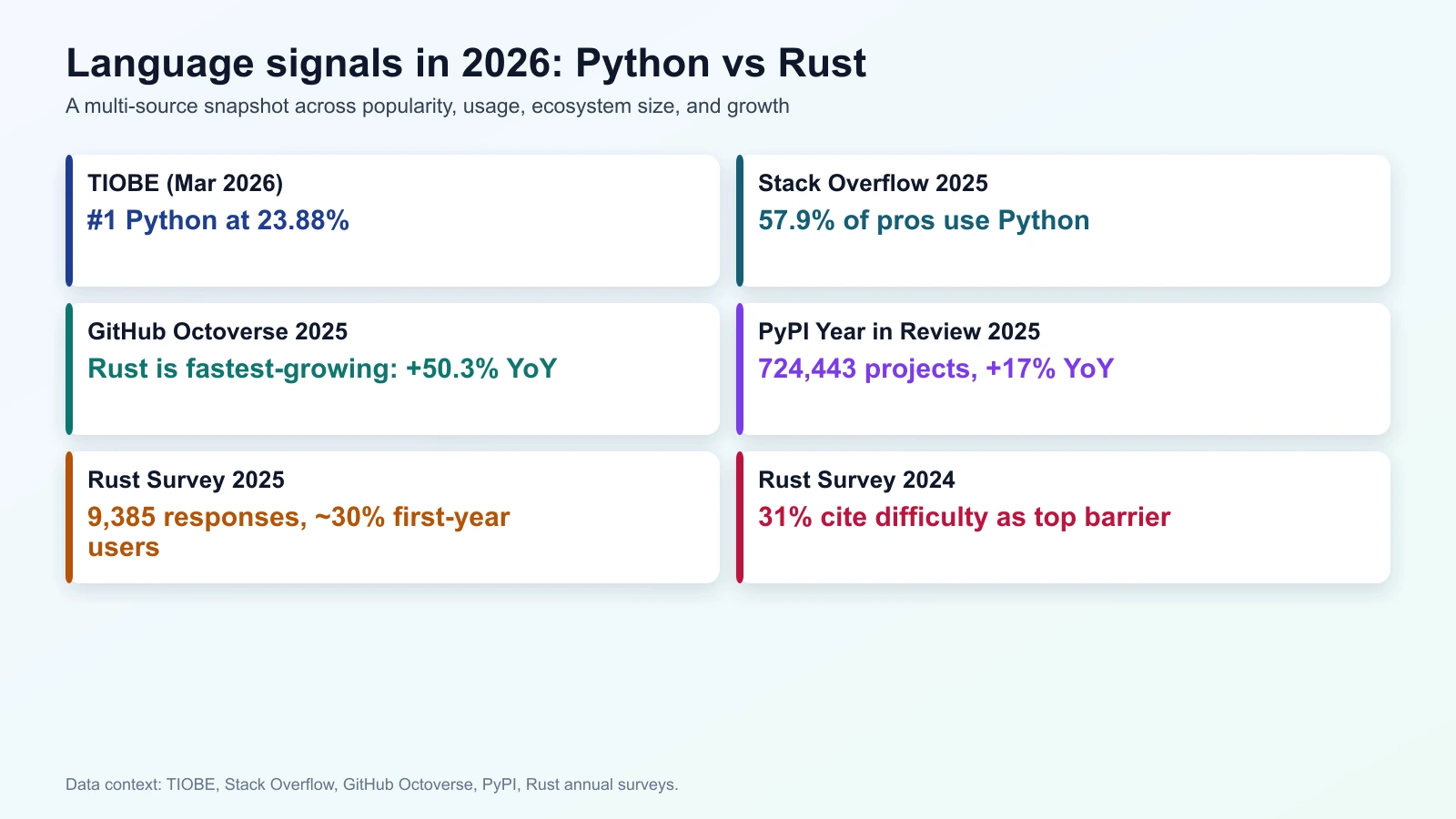Select the multi-source snapshot subtitle
Image resolution: width=1456 pixels, height=819 pixels.
point(427,106)
